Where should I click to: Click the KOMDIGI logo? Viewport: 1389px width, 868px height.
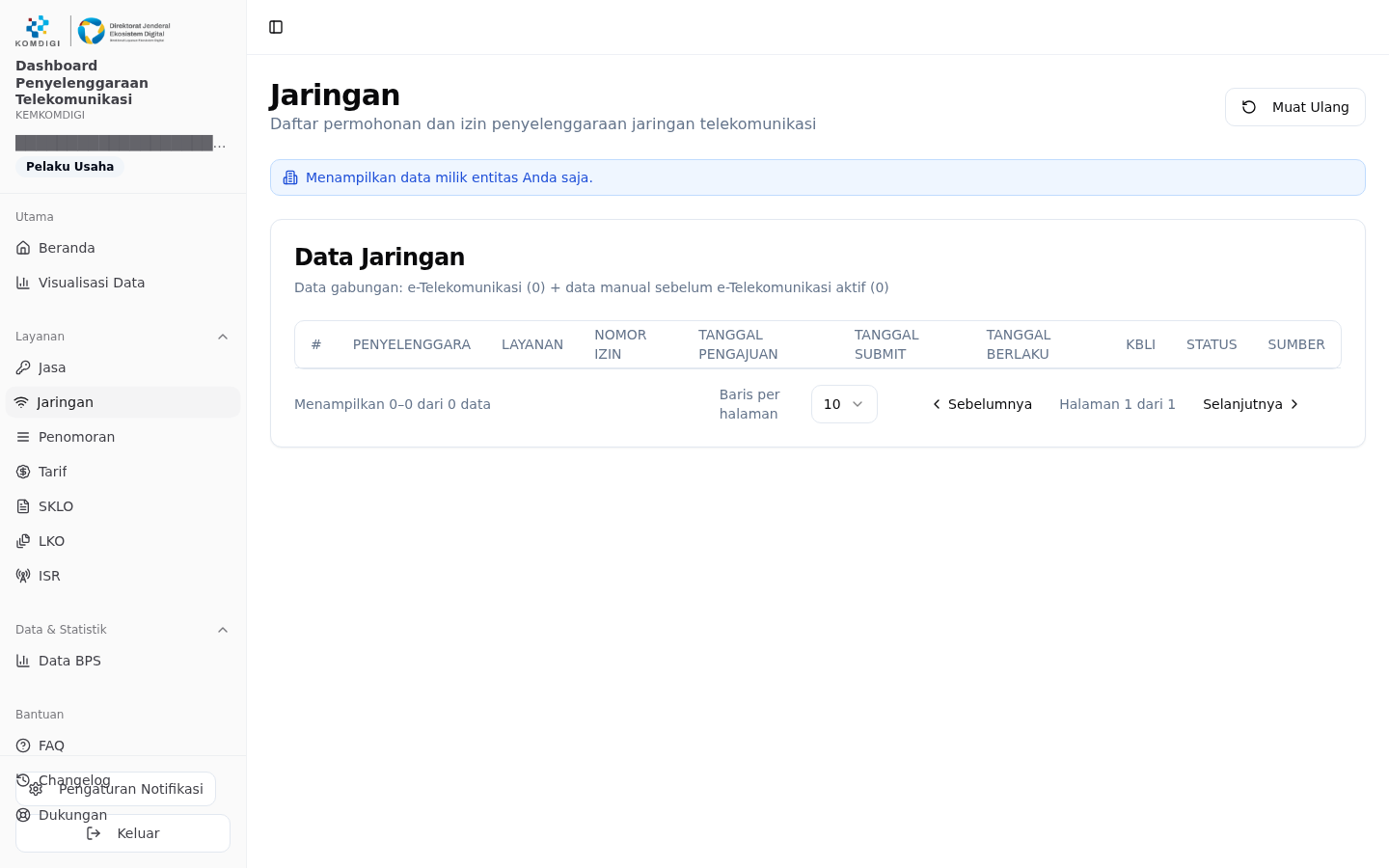(x=38, y=31)
